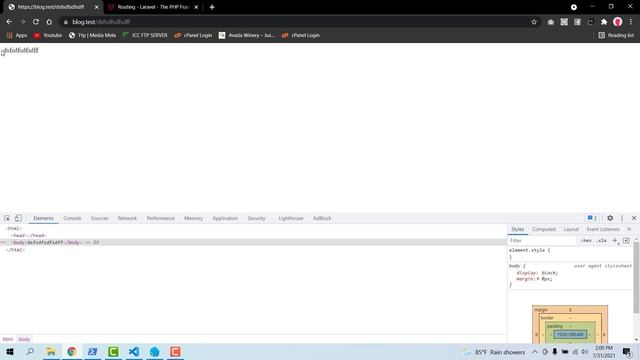This screenshot has height=360, width=640.
Task: Switch to the DevTools Lighthouse tab
Action: click(291, 218)
